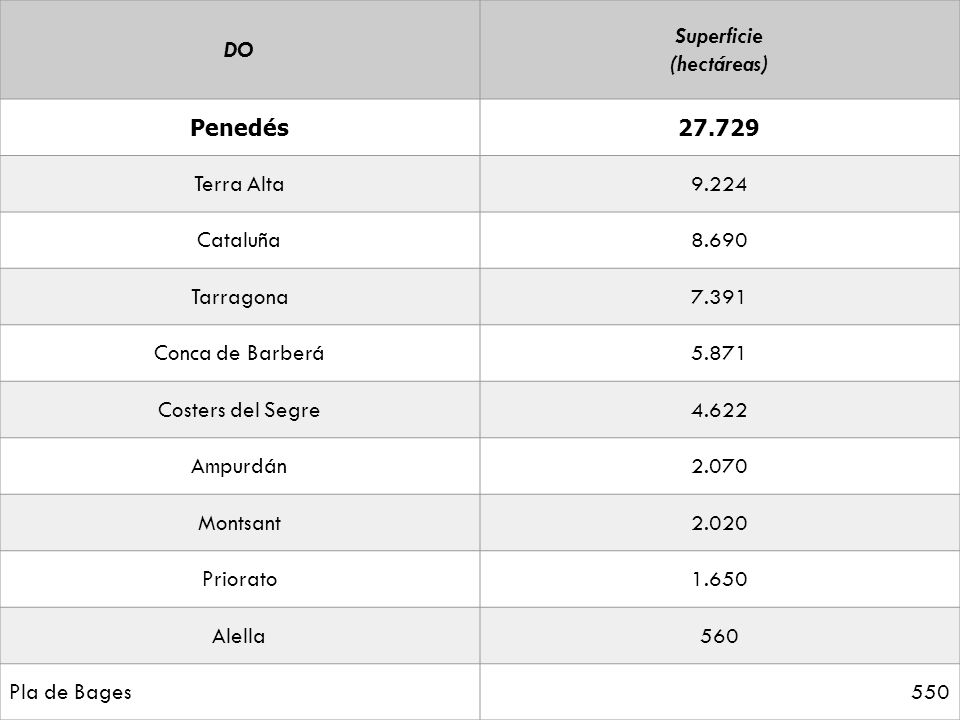
Task: Select the 1.650 value
Action: 719,579
